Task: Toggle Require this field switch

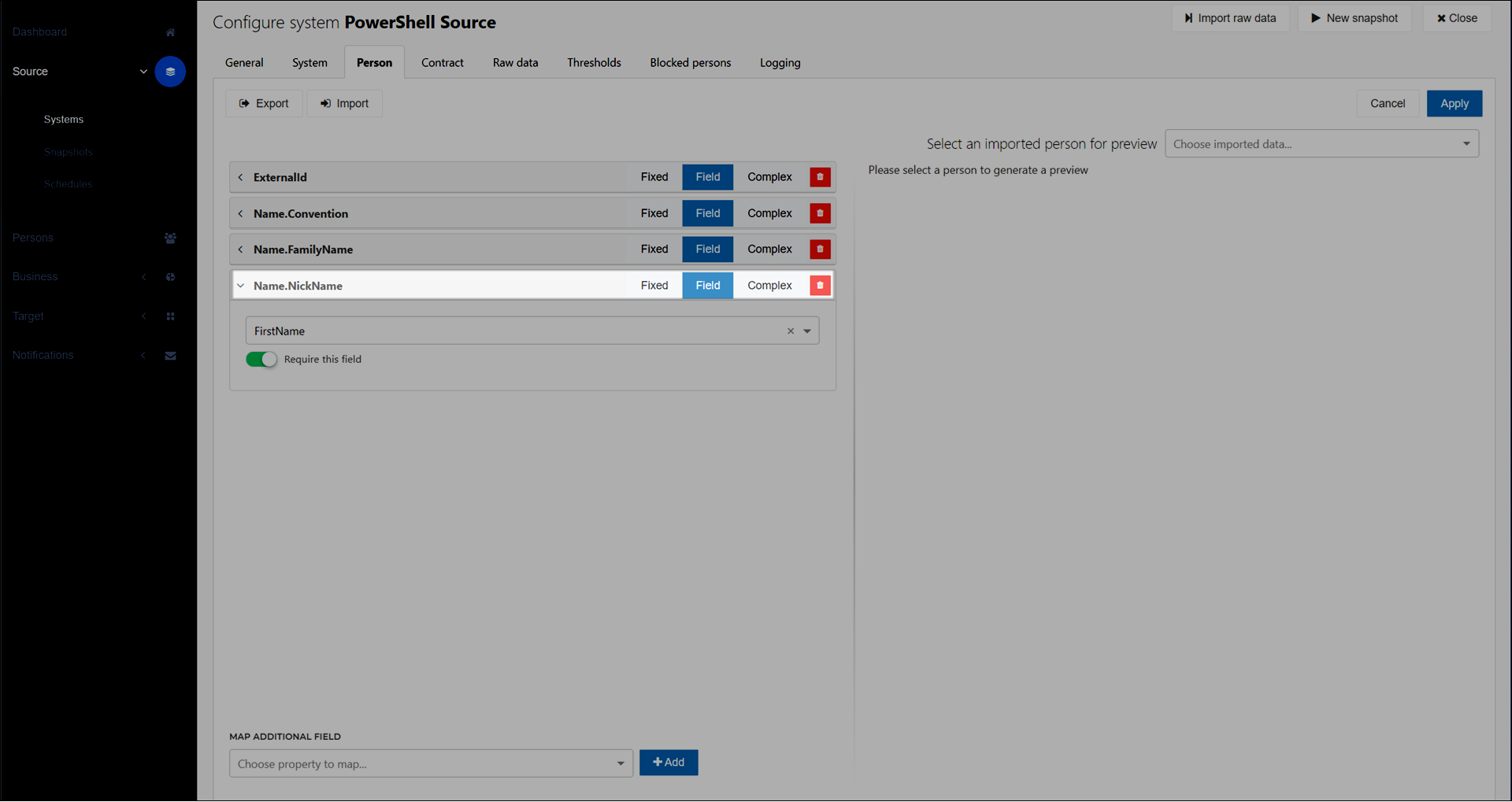Action: [x=261, y=360]
